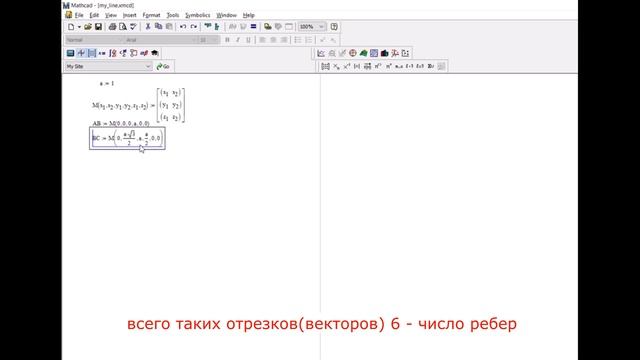Save the worksheet with the floppy disk icon
The width and height of the screenshot is (640, 360).
98,27
